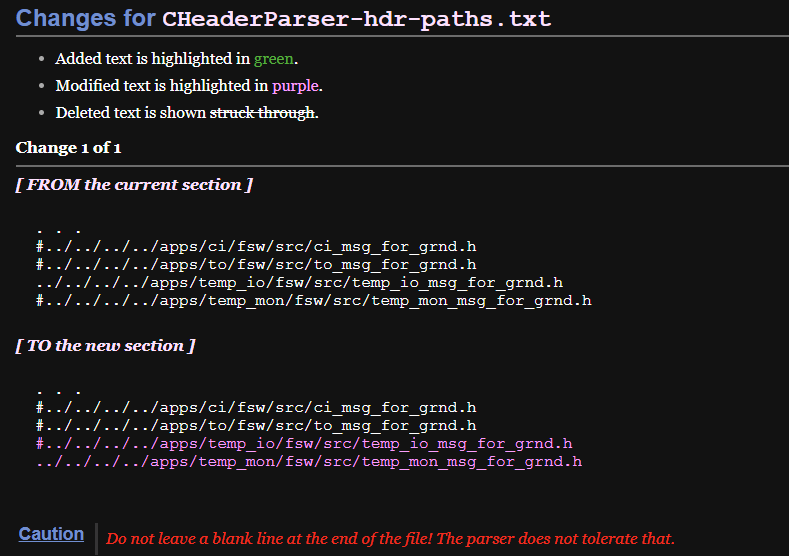Click the commented temp_mon line in the FROM section
The image size is (789, 556).
(x=314, y=301)
